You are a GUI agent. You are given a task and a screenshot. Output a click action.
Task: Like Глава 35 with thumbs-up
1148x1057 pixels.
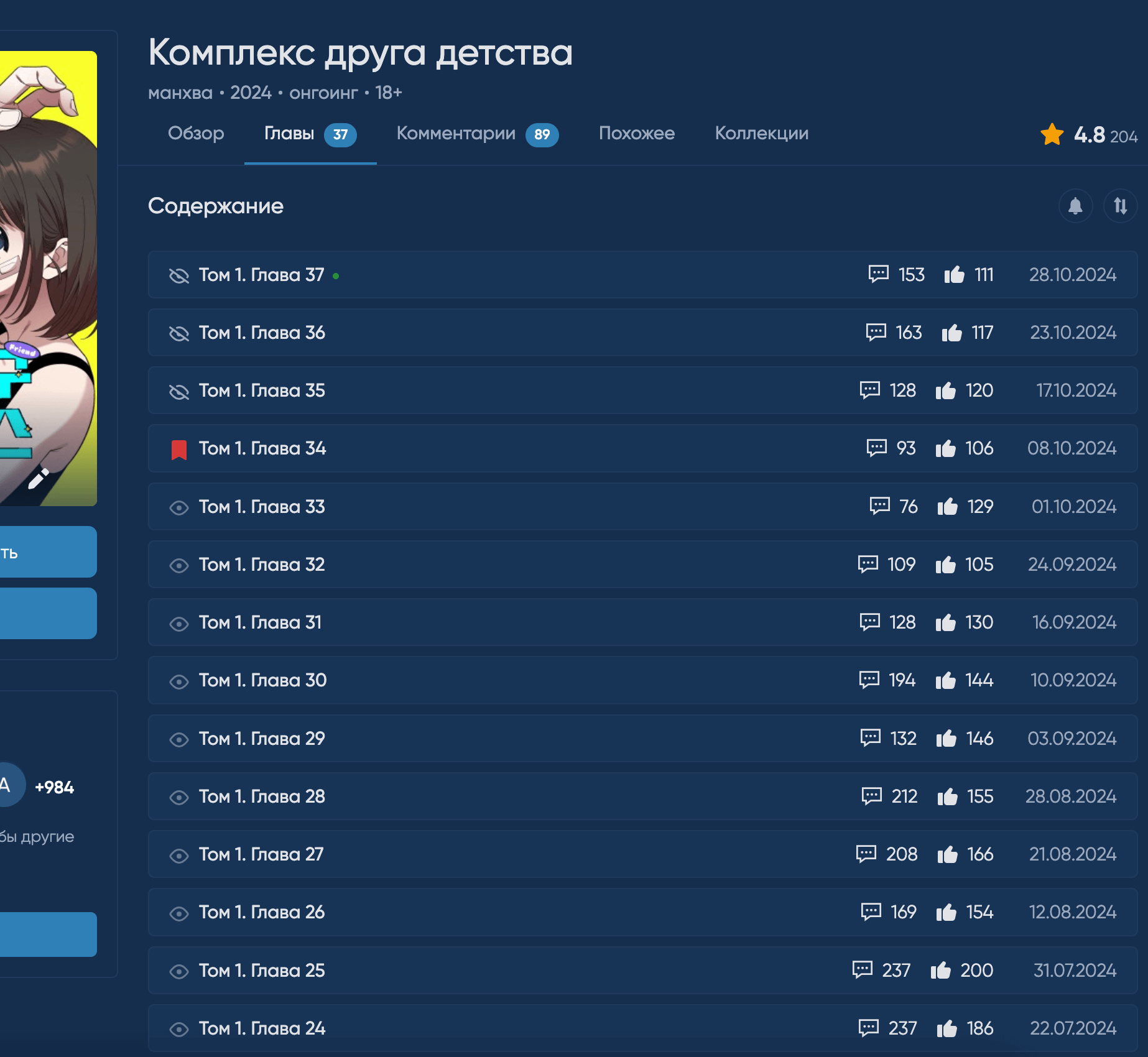pos(945,390)
